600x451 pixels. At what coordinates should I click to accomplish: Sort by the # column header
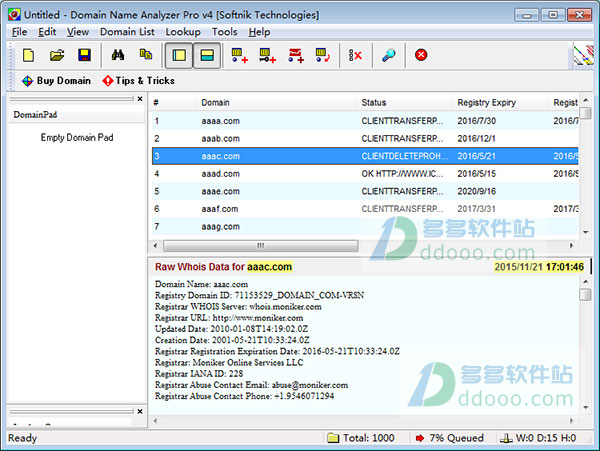point(174,103)
